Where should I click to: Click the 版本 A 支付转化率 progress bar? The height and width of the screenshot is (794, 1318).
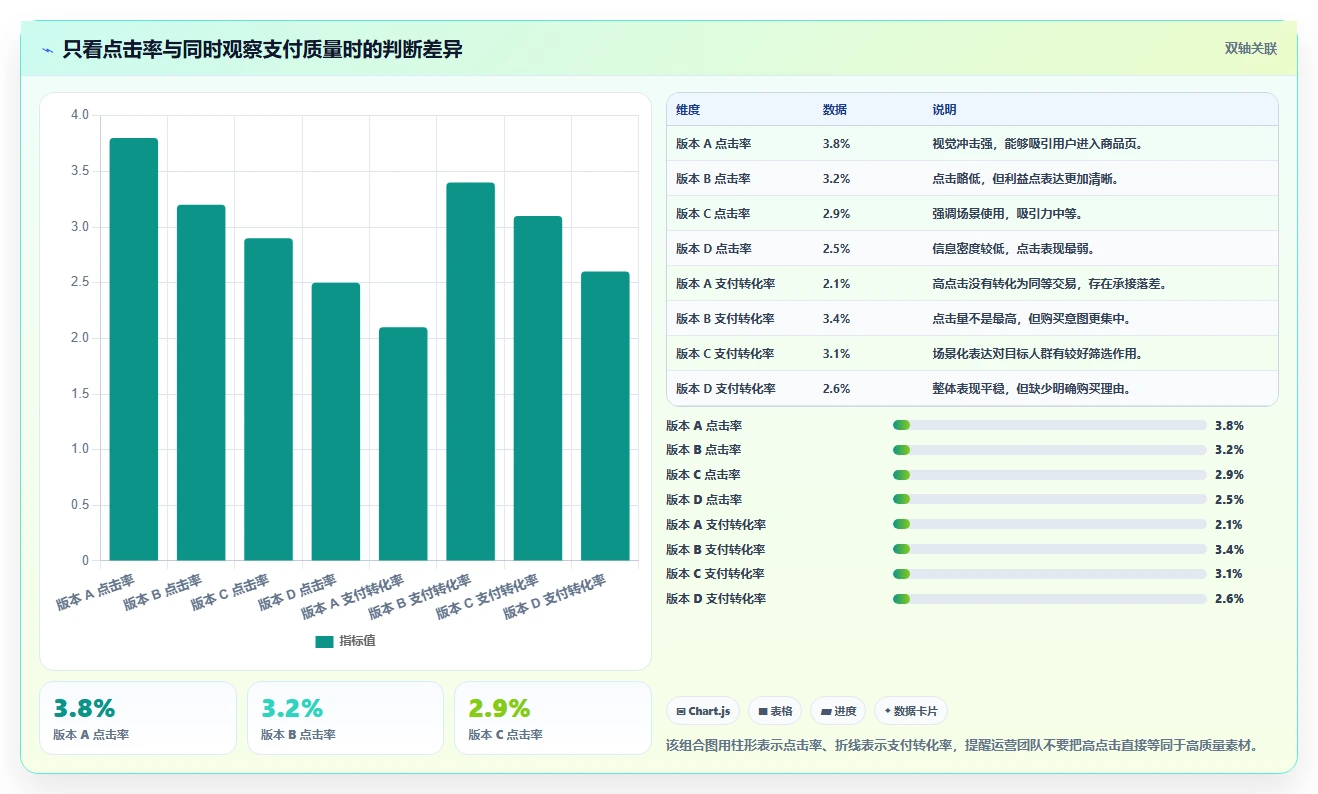[1050, 524]
